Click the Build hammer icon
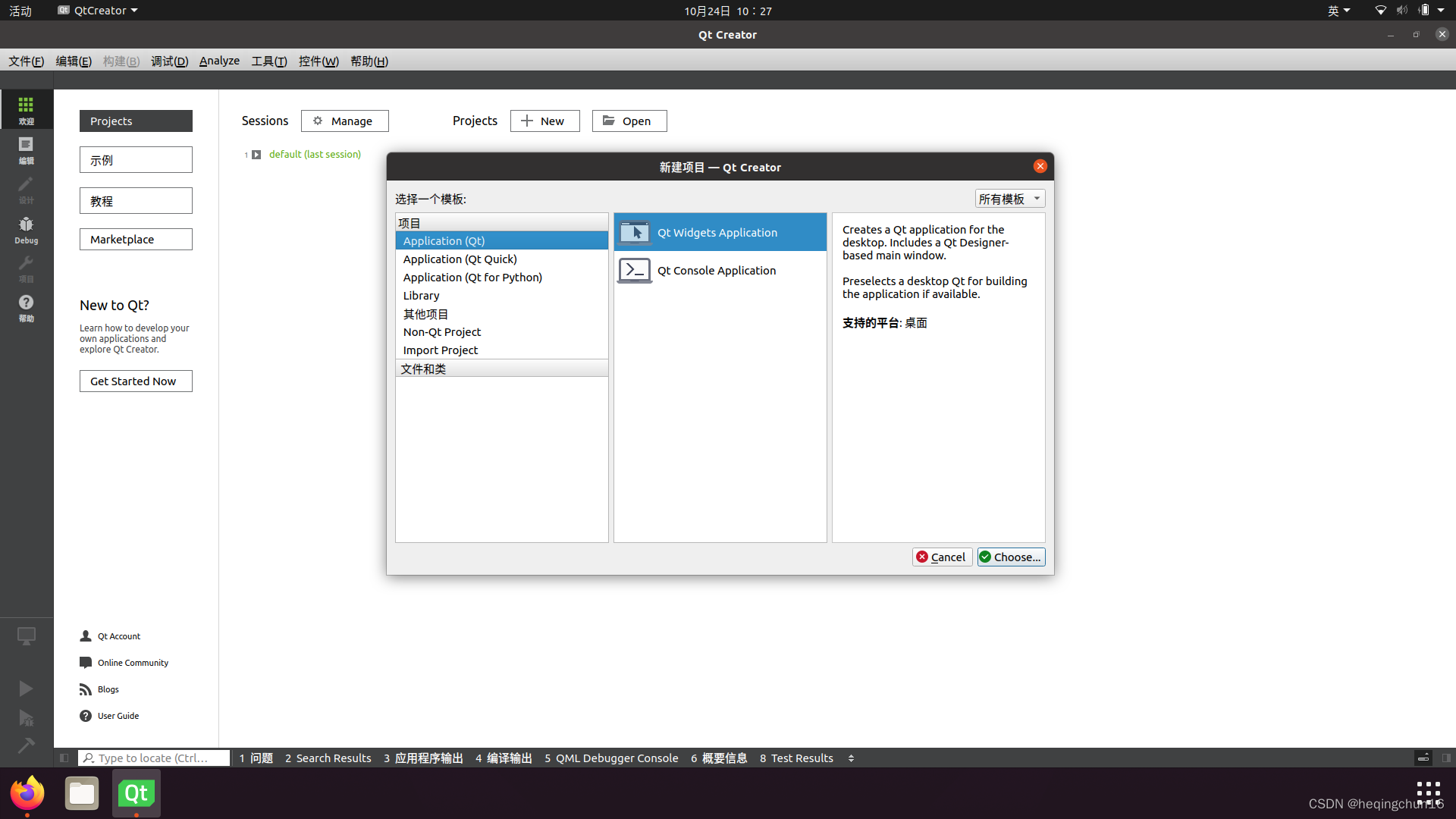Image resolution: width=1456 pixels, height=819 pixels. [x=26, y=745]
